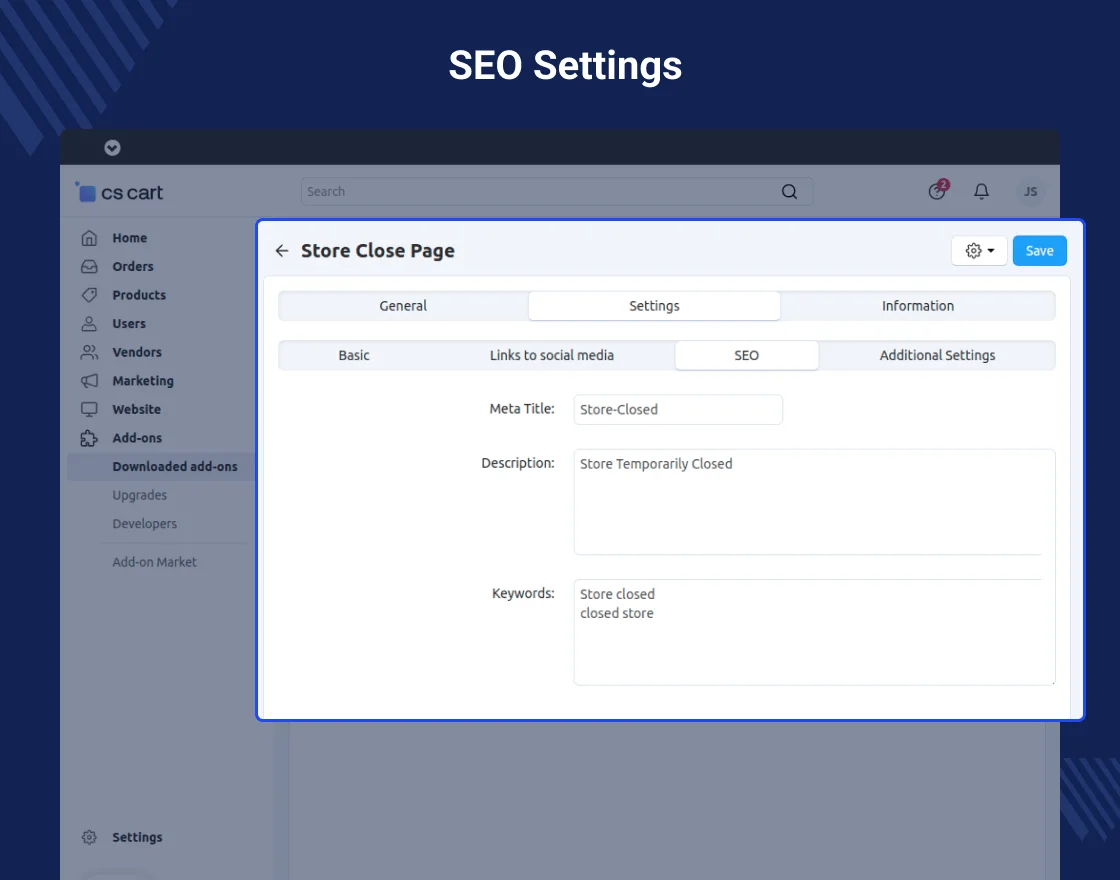1120x880 pixels.
Task: Select the Links to social media tab
Action: (551, 356)
